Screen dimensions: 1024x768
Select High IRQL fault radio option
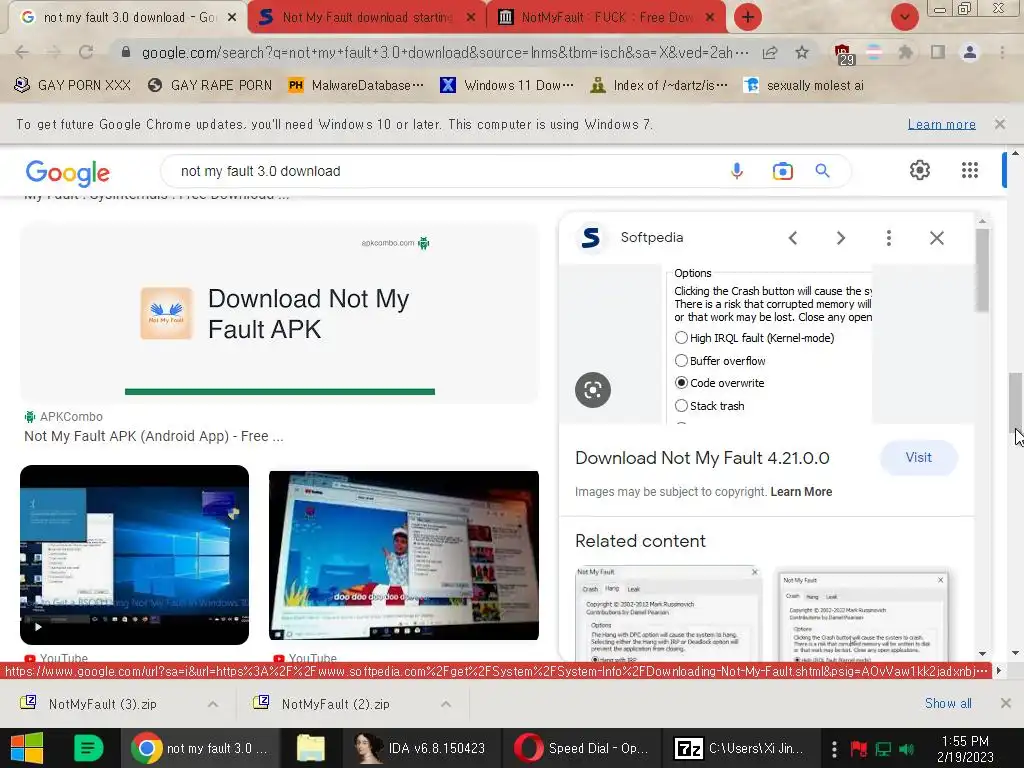[681, 338]
